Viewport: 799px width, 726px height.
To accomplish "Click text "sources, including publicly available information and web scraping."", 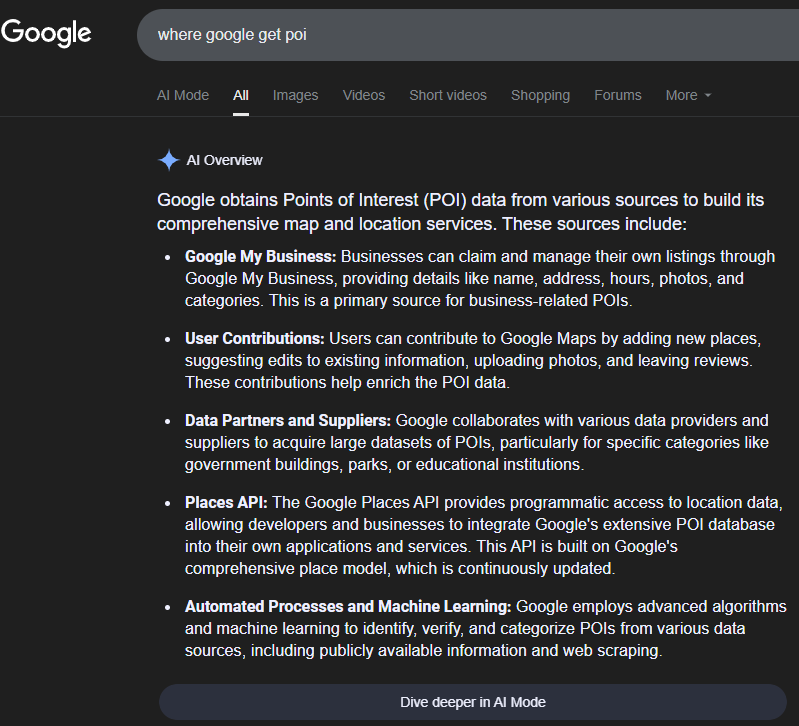I will [x=423, y=651].
